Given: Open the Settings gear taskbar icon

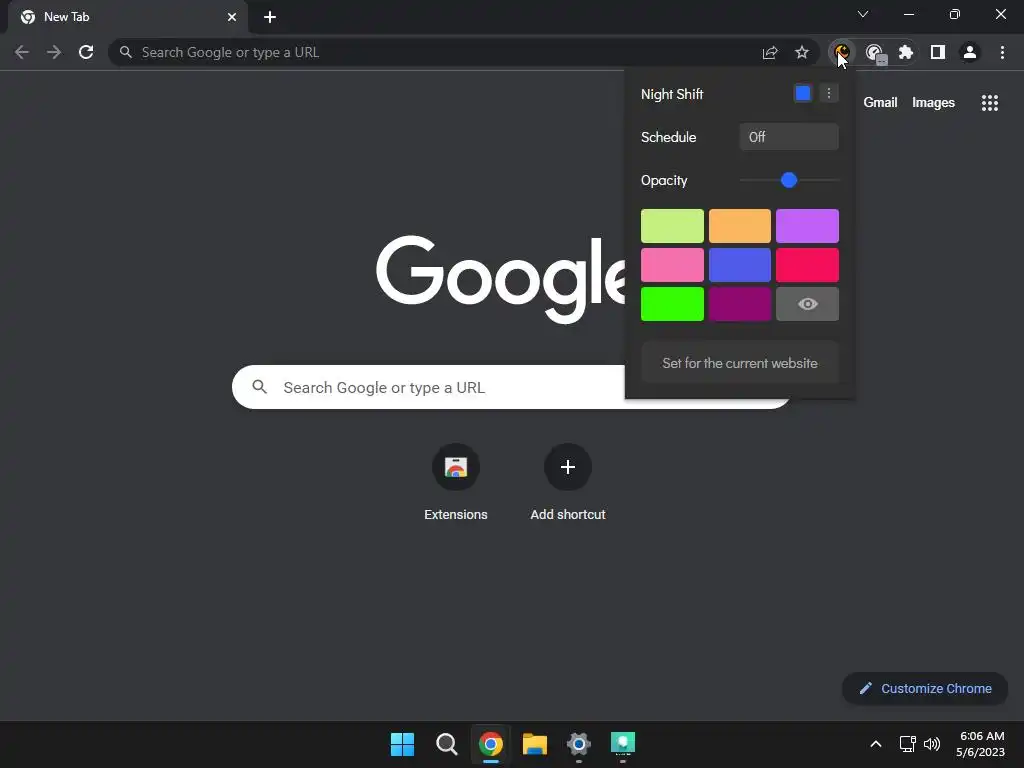Looking at the screenshot, I should [x=579, y=744].
